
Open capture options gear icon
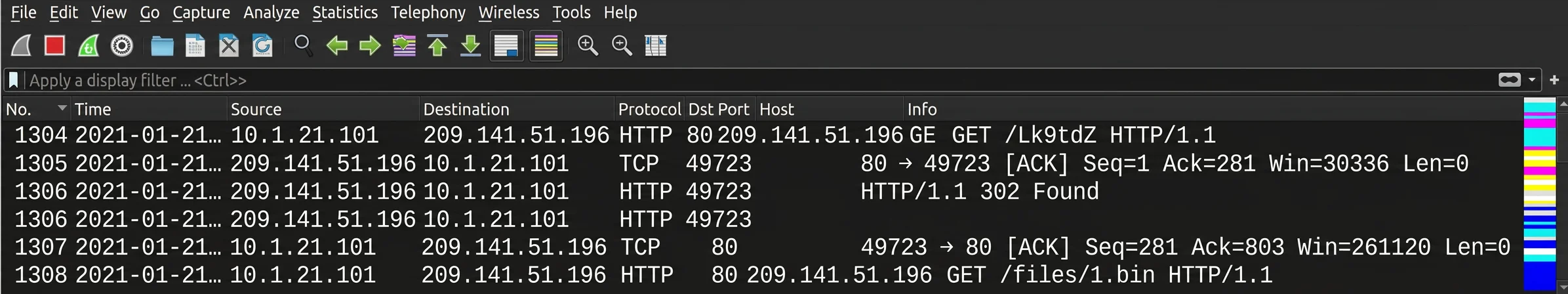click(122, 46)
